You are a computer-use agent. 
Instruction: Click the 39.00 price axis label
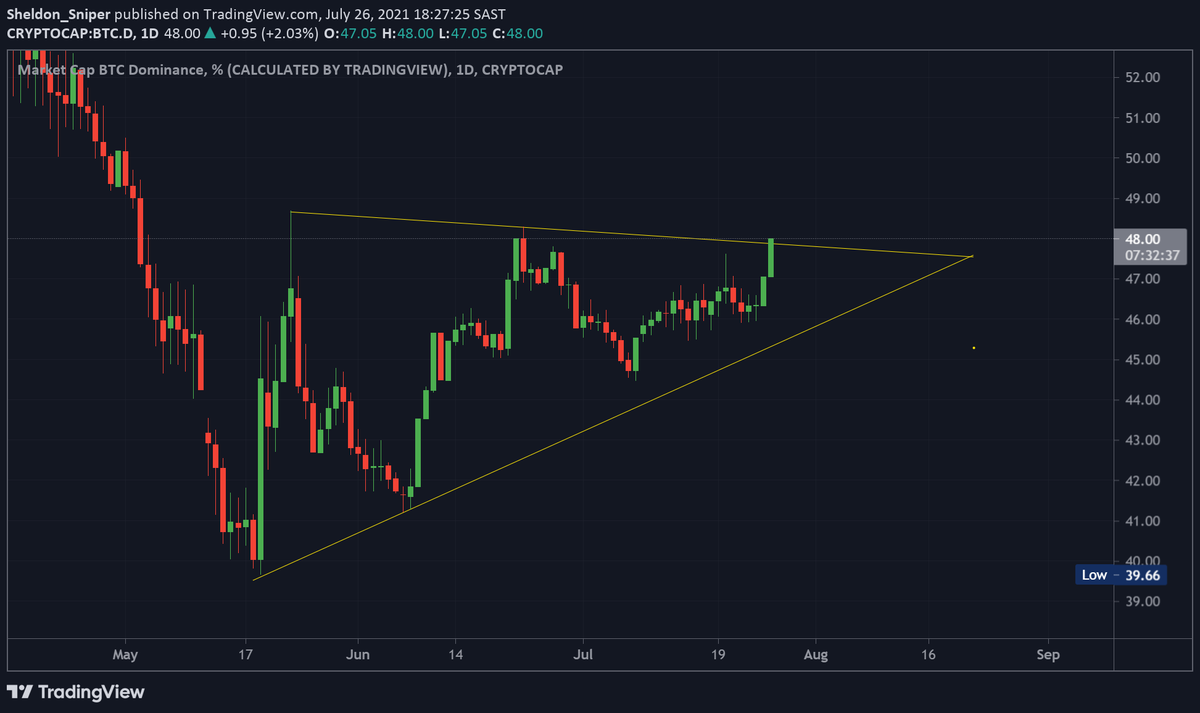pos(1143,602)
